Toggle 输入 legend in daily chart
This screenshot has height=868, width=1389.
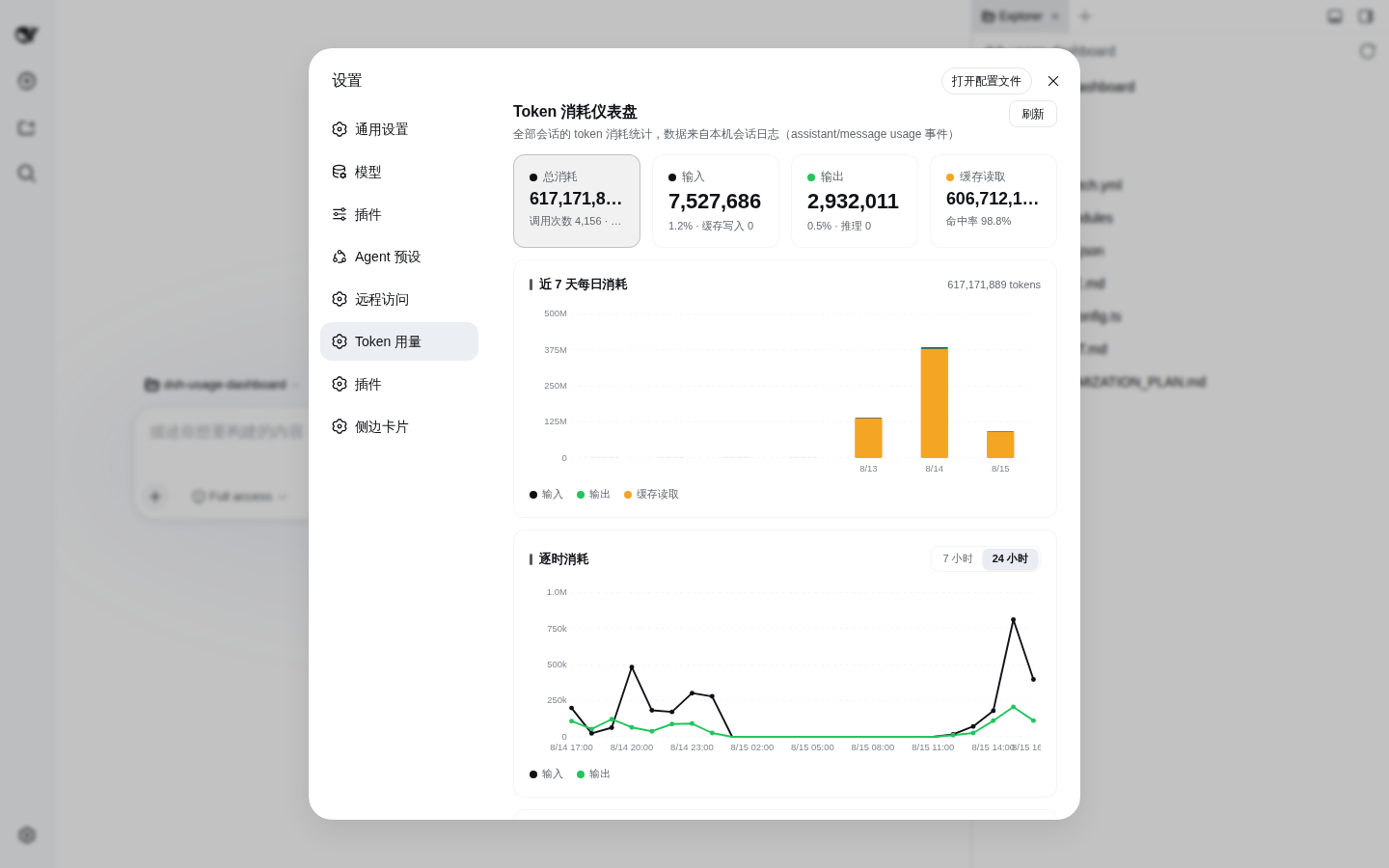tap(546, 494)
